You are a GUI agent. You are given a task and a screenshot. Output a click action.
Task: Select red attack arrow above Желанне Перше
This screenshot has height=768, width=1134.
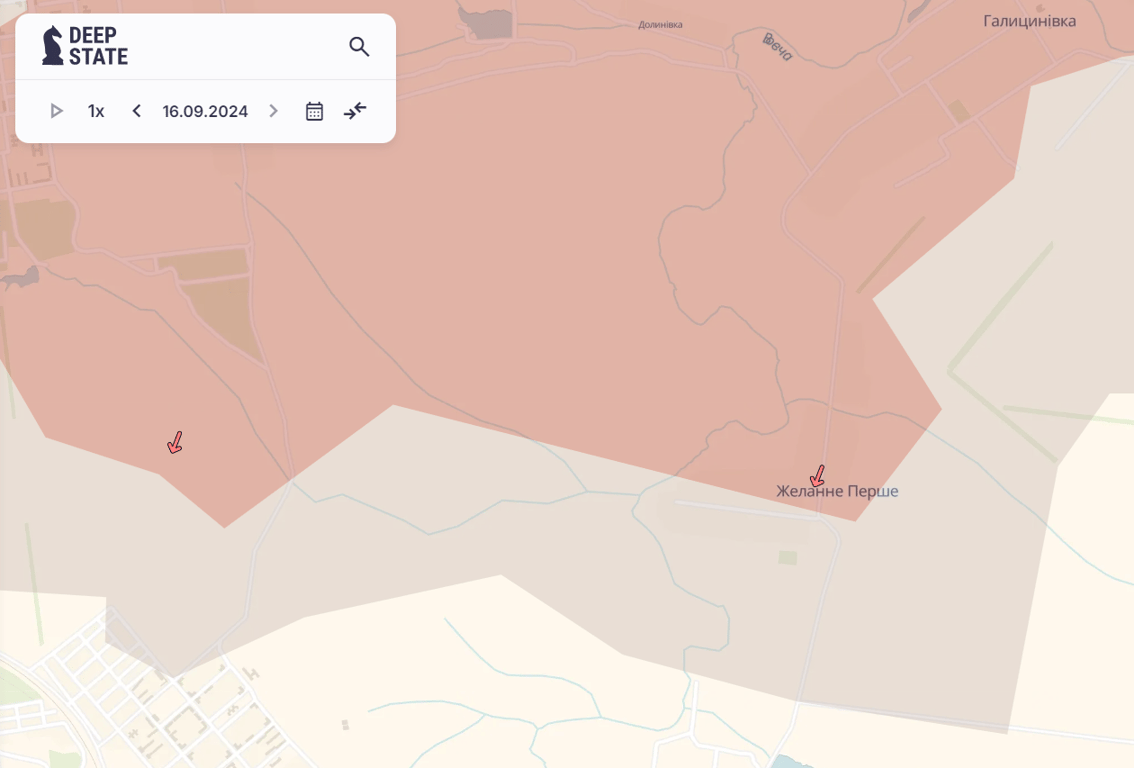click(817, 476)
